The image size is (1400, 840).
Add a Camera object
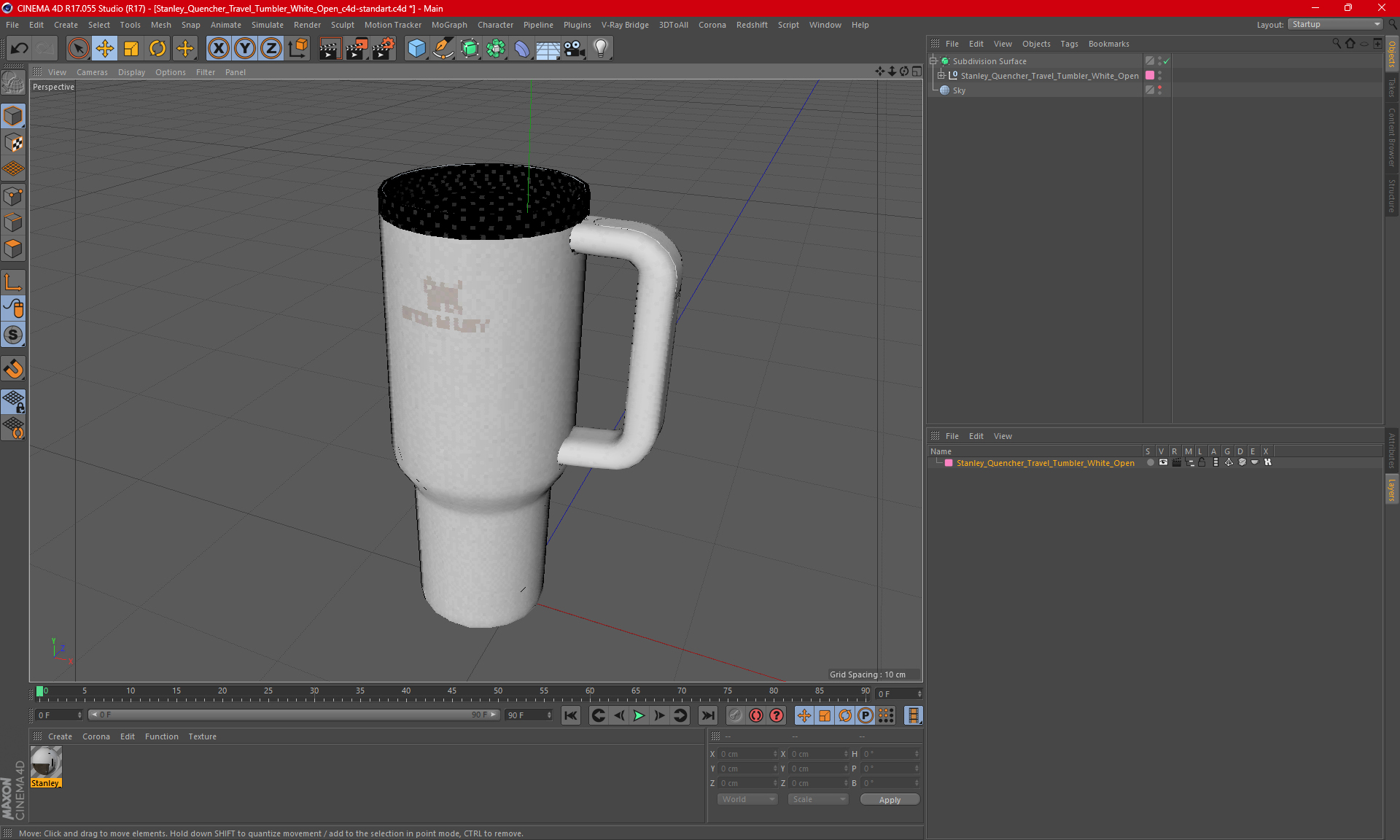[x=575, y=49]
